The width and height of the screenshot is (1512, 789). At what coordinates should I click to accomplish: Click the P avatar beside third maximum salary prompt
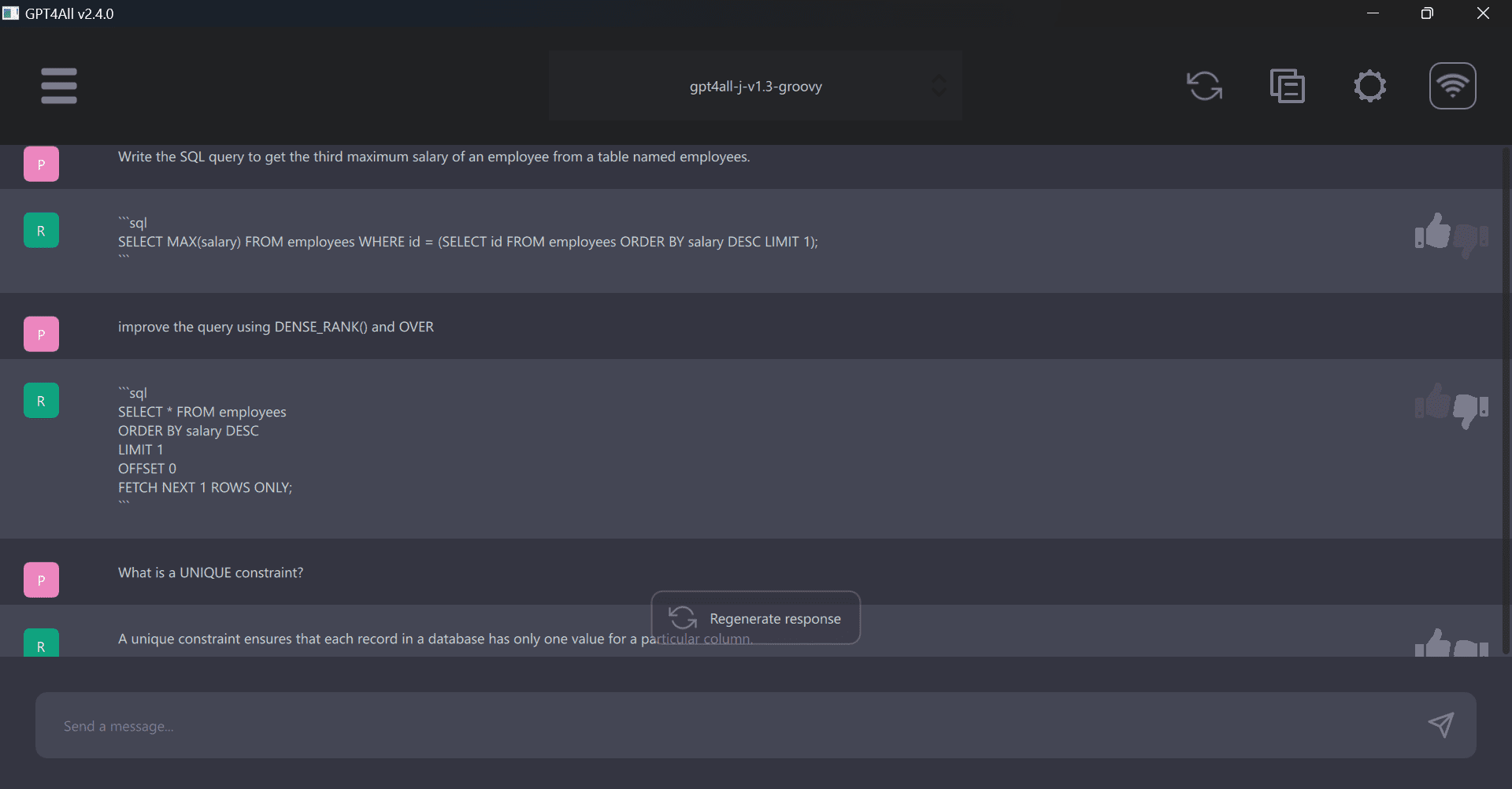41,165
